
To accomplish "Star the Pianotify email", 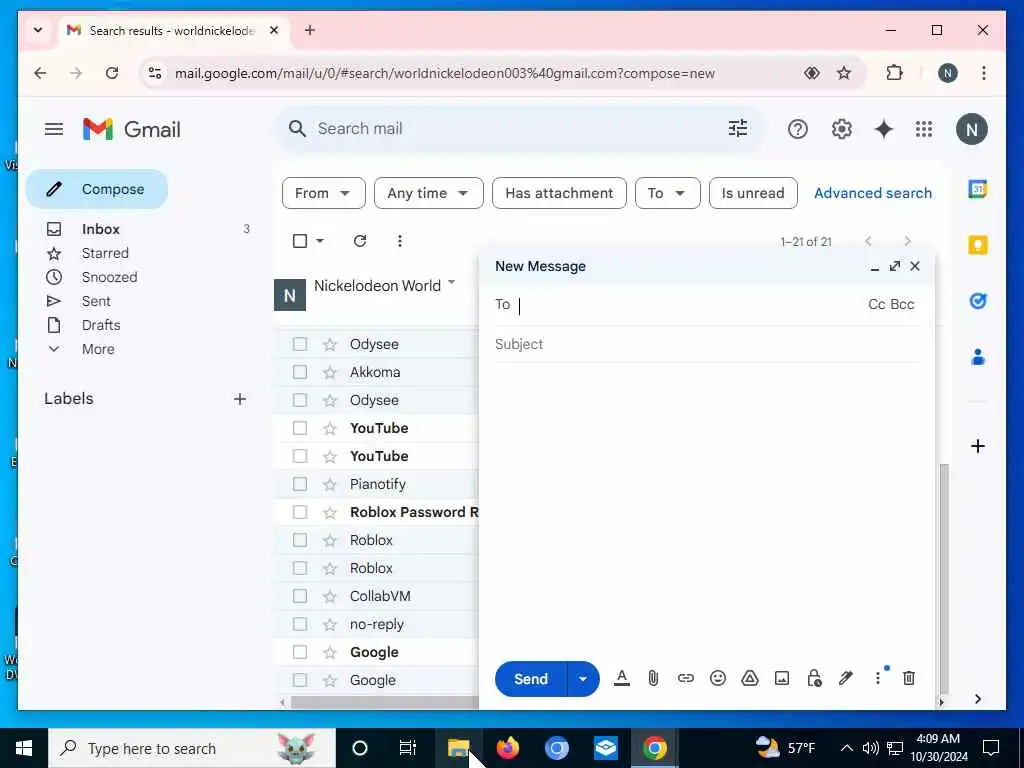I will tap(330, 485).
